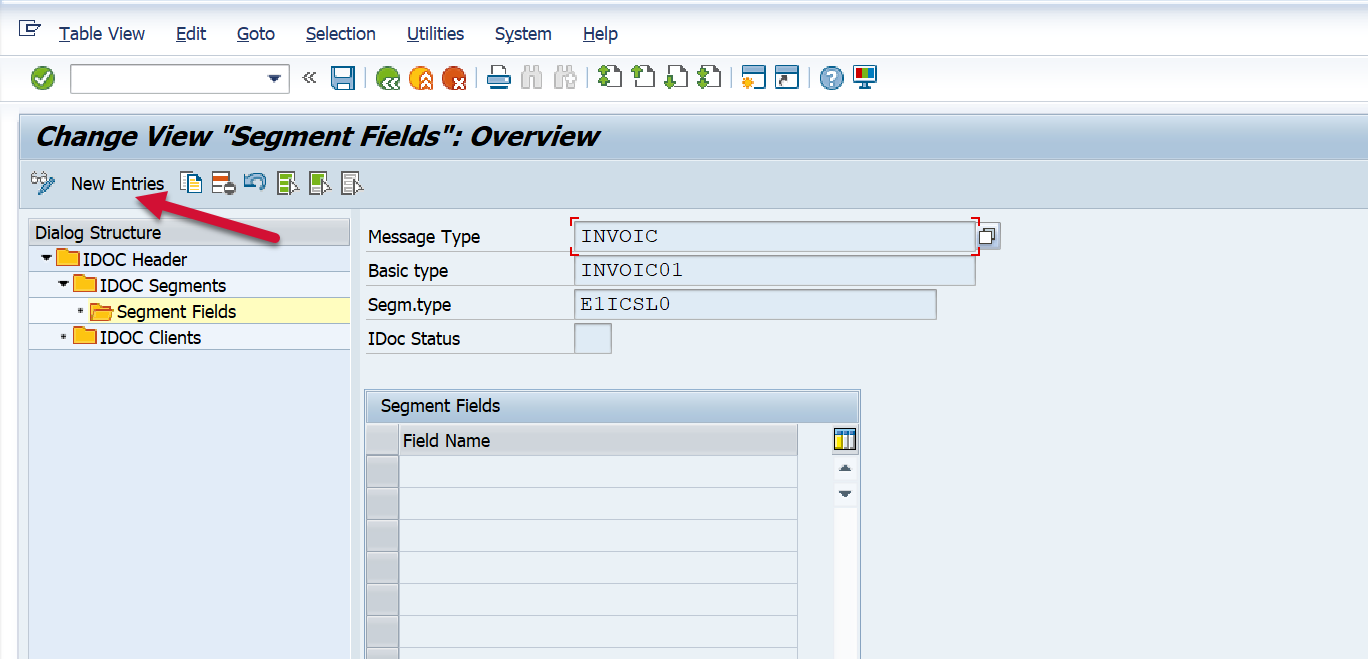Click the Customize Local Layout monitor icon
The width and height of the screenshot is (1368, 659).
(x=864, y=78)
